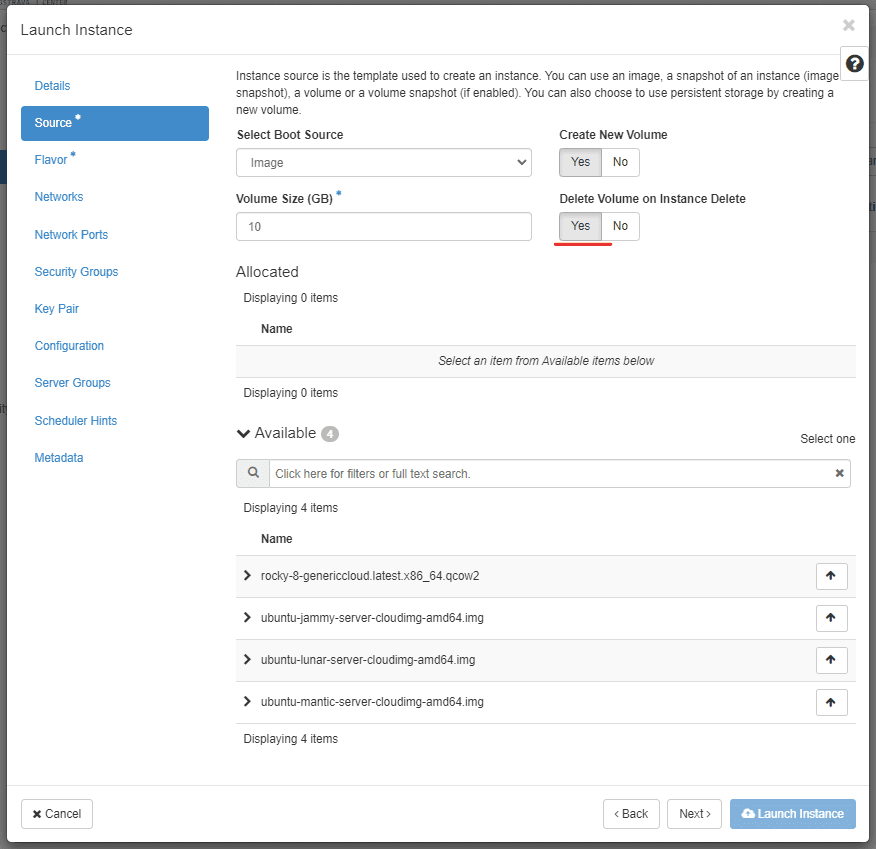
Task: Open the Select Boot Source dropdown
Action: (x=384, y=163)
